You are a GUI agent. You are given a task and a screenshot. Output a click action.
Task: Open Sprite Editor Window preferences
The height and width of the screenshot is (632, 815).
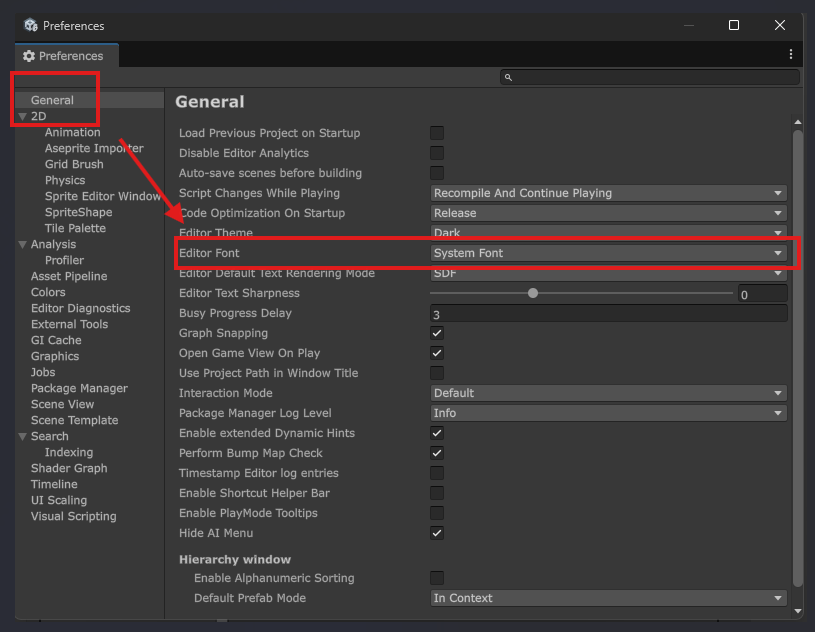(103, 196)
